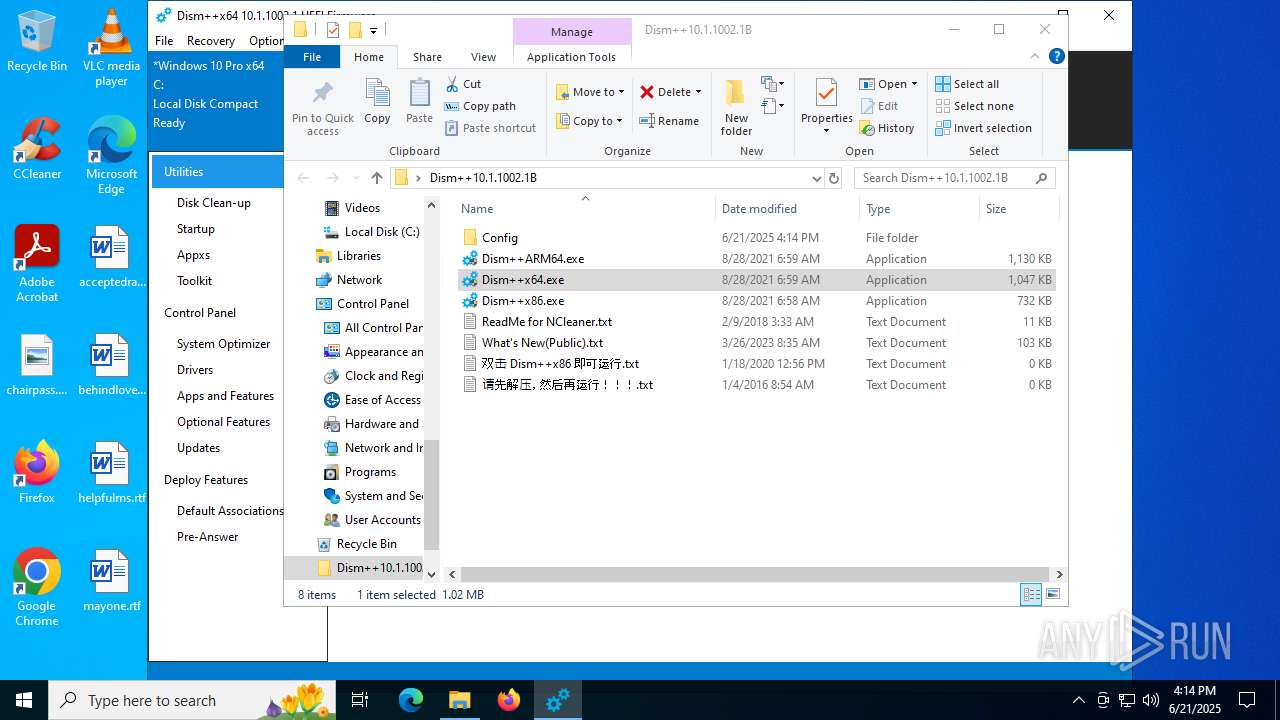The image size is (1280, 720).
Task: Sort by Date modified column
Action: (787, 209)
